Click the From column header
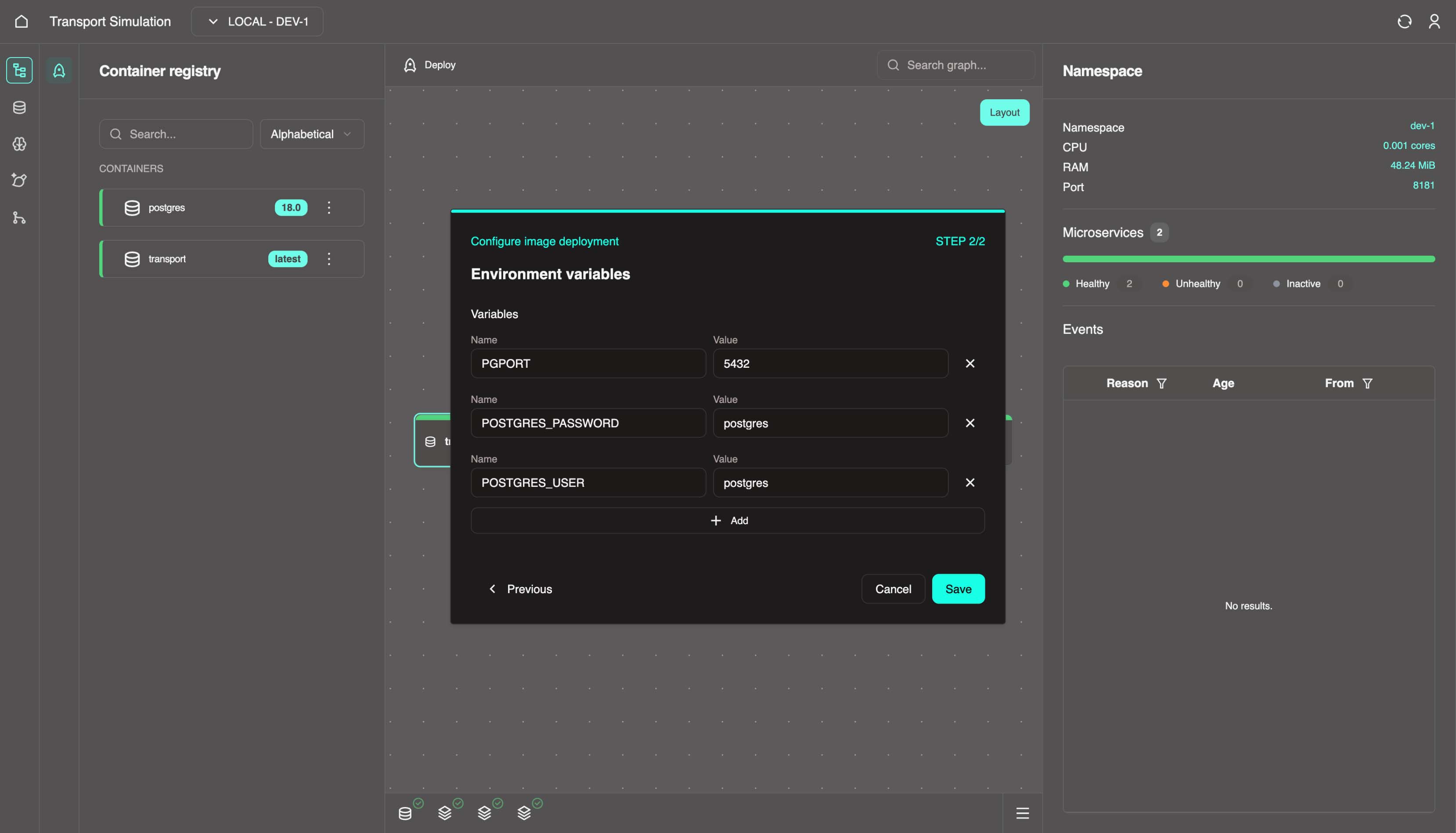The height and width of the screenshot is (833, 1456). click(x=1339, y=383)
